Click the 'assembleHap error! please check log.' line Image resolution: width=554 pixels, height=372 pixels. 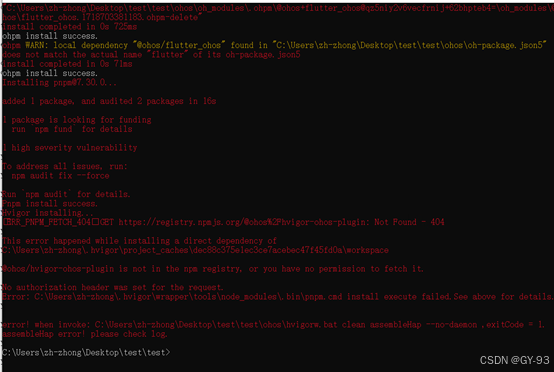pos(85,334)
